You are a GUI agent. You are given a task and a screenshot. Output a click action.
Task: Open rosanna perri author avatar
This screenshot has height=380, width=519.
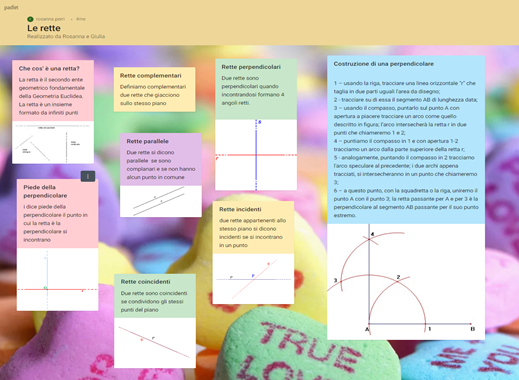coord(30,19)
